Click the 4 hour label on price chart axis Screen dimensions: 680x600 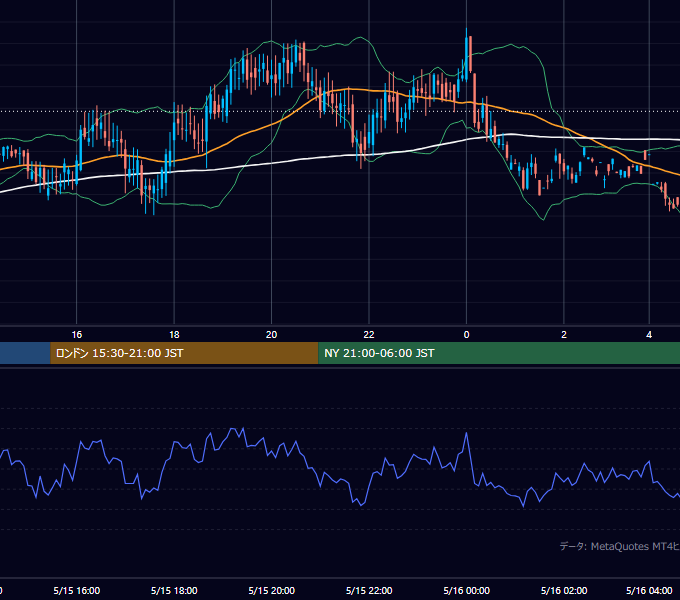pos(649,335)
